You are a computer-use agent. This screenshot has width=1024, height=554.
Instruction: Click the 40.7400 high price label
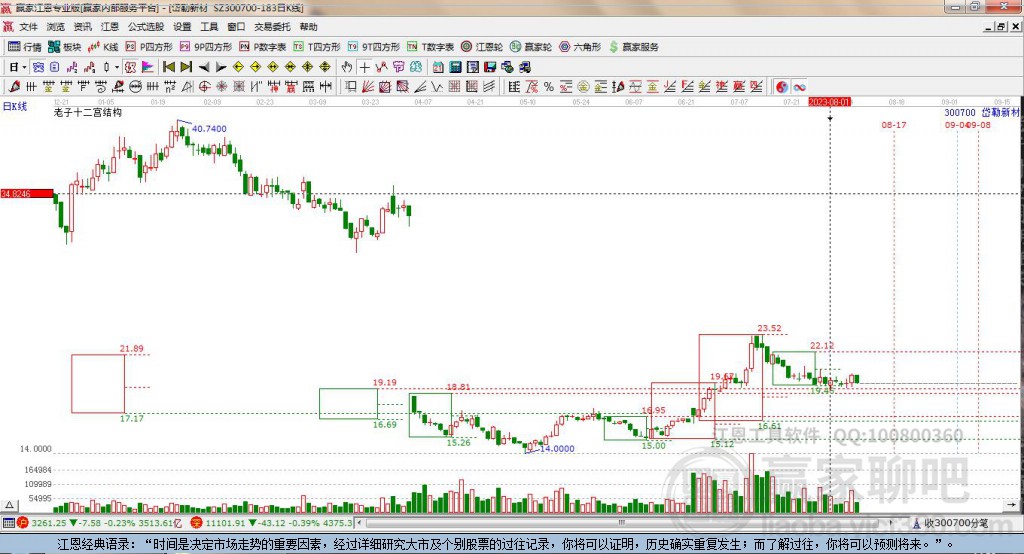[209, 129]
